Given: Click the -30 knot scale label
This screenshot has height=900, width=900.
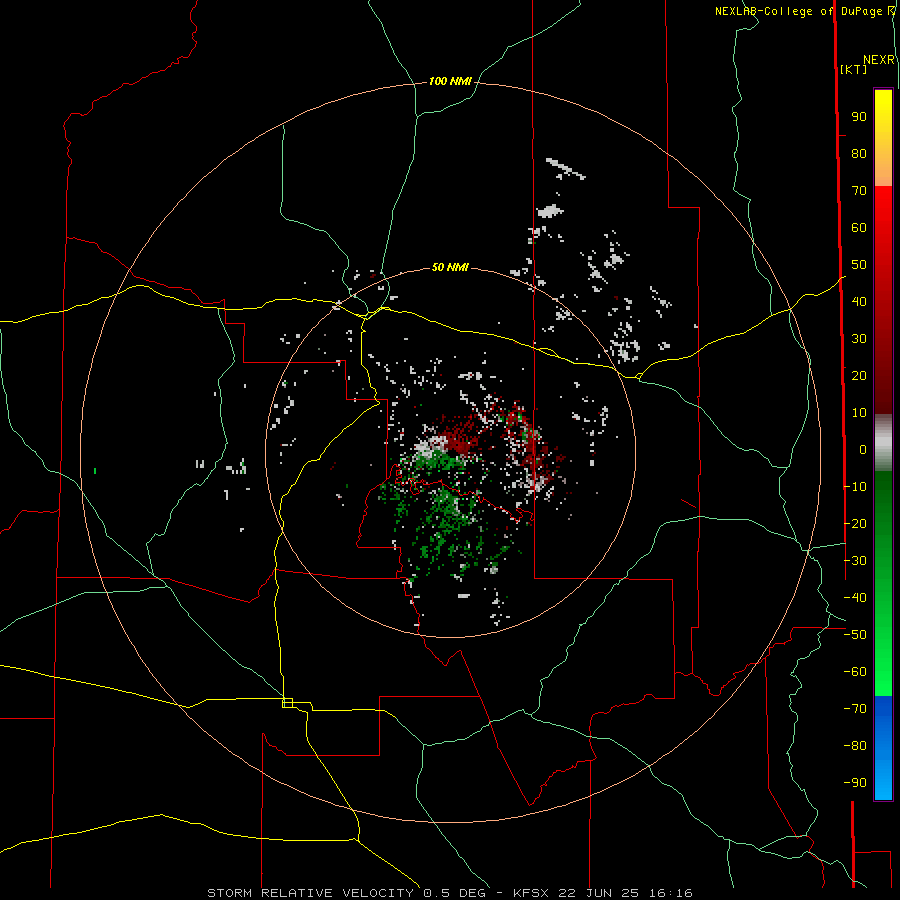Looking at the screenshot, I should click(855, 560).
